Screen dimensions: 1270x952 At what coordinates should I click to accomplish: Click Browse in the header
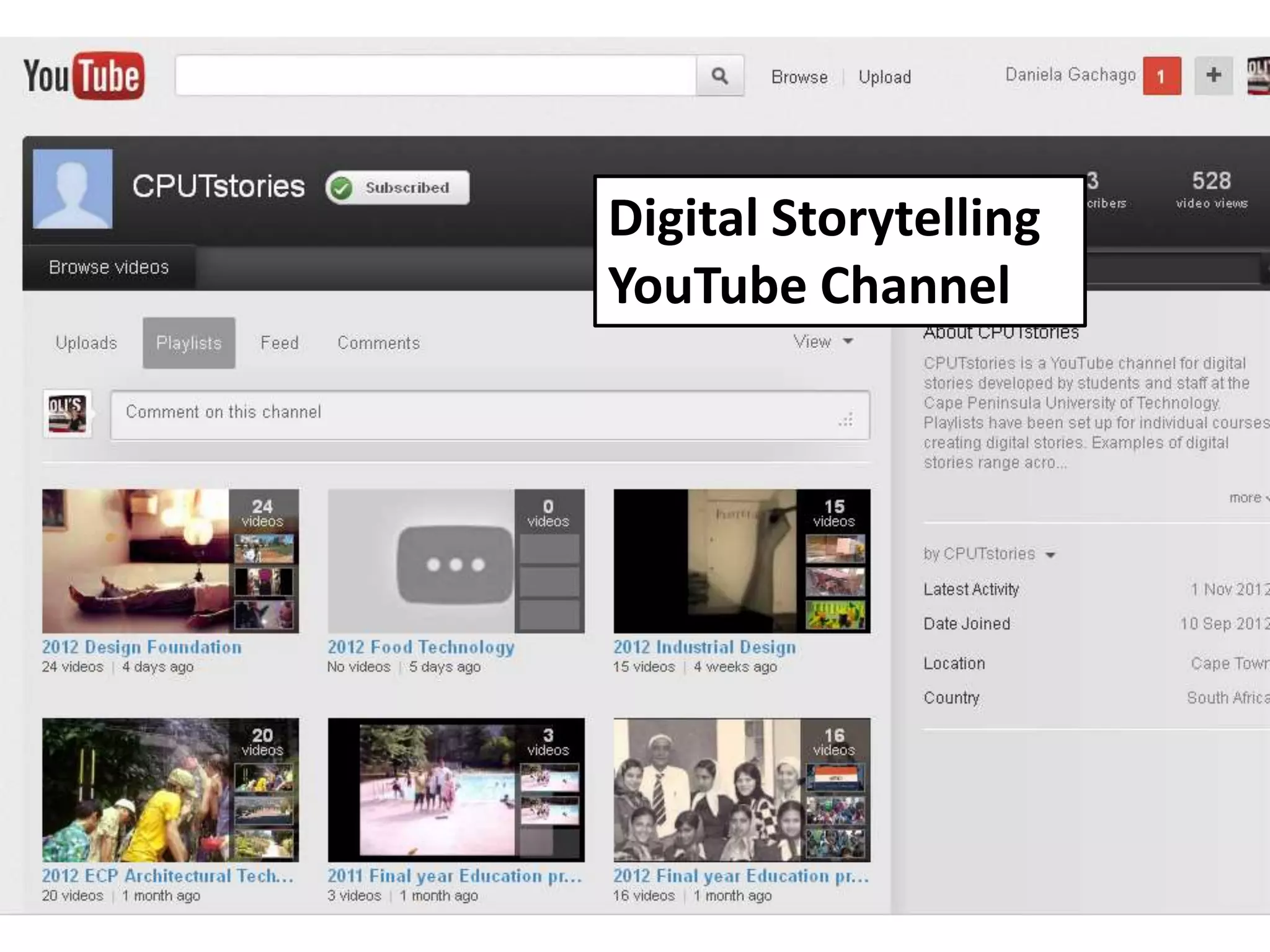[799, 77]
